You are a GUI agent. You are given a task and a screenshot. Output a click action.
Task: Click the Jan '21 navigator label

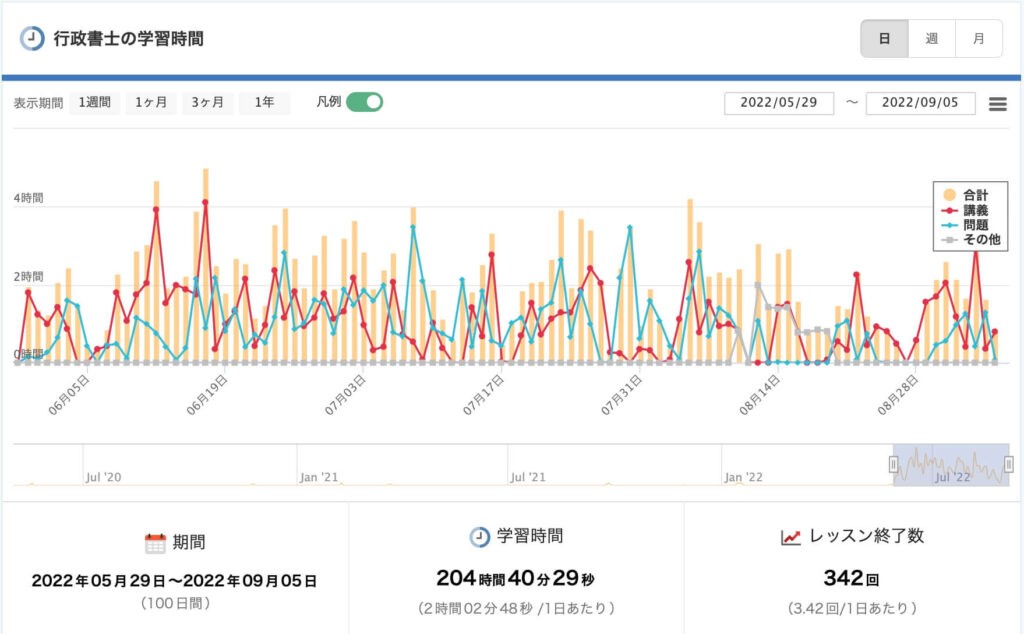(x=319, y=477)
